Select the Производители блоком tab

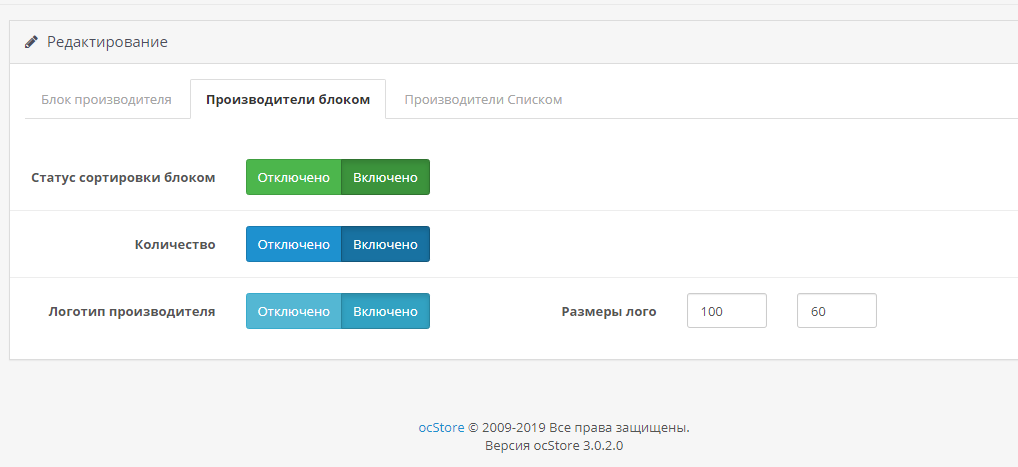pos(288,99)
